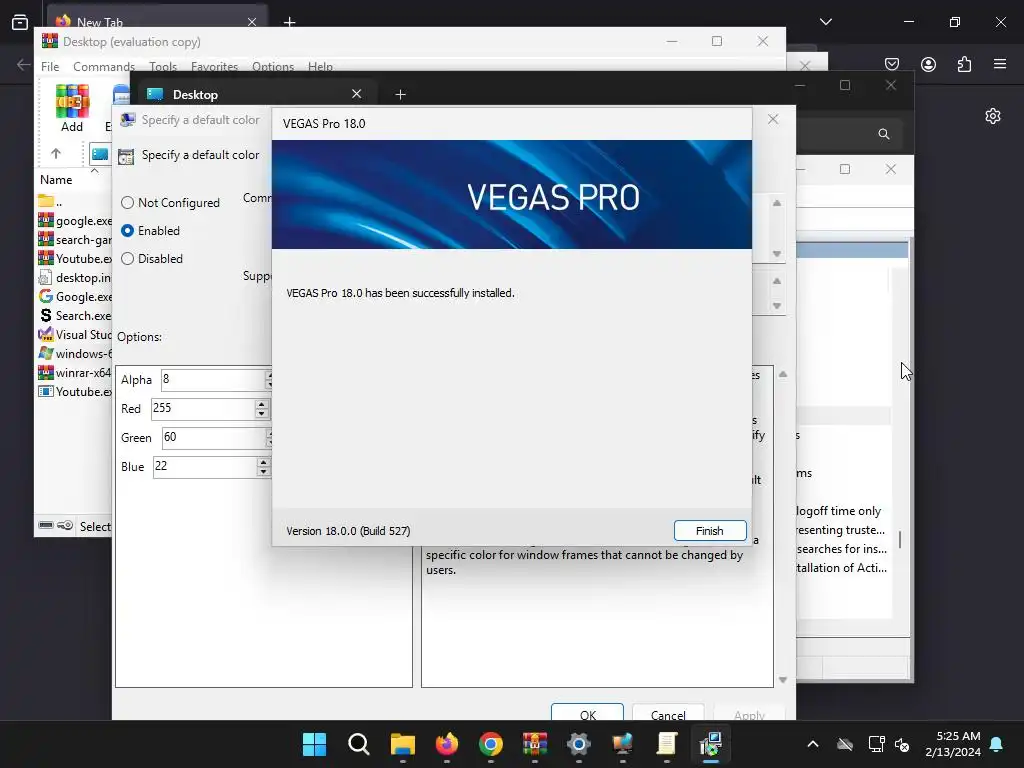Open the notification bell
Image resolution: width=1024 pixels, height=768 pixels.
[x=996, y=744]
